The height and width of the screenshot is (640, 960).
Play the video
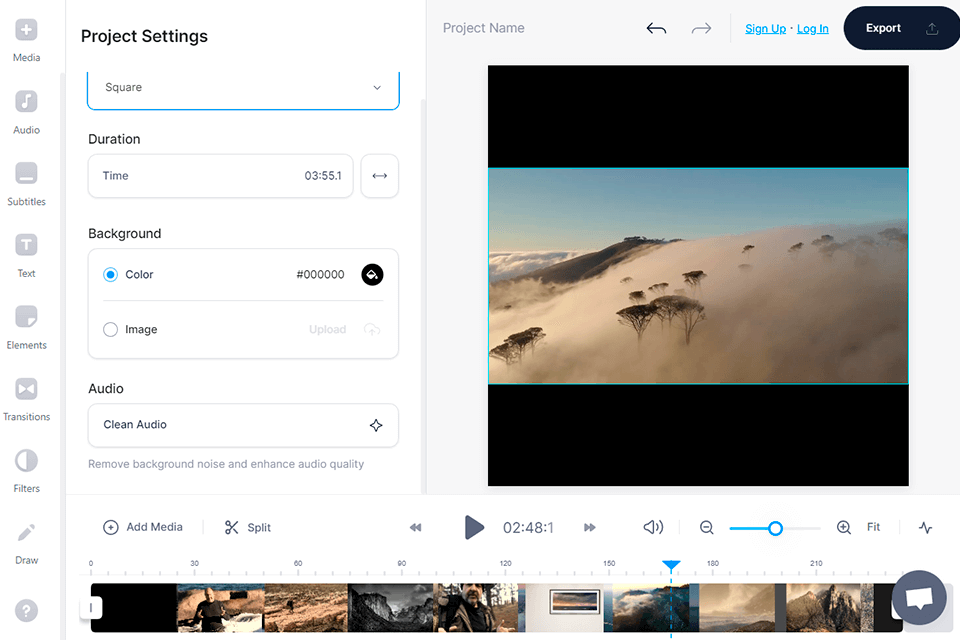[x=474, y=527]
